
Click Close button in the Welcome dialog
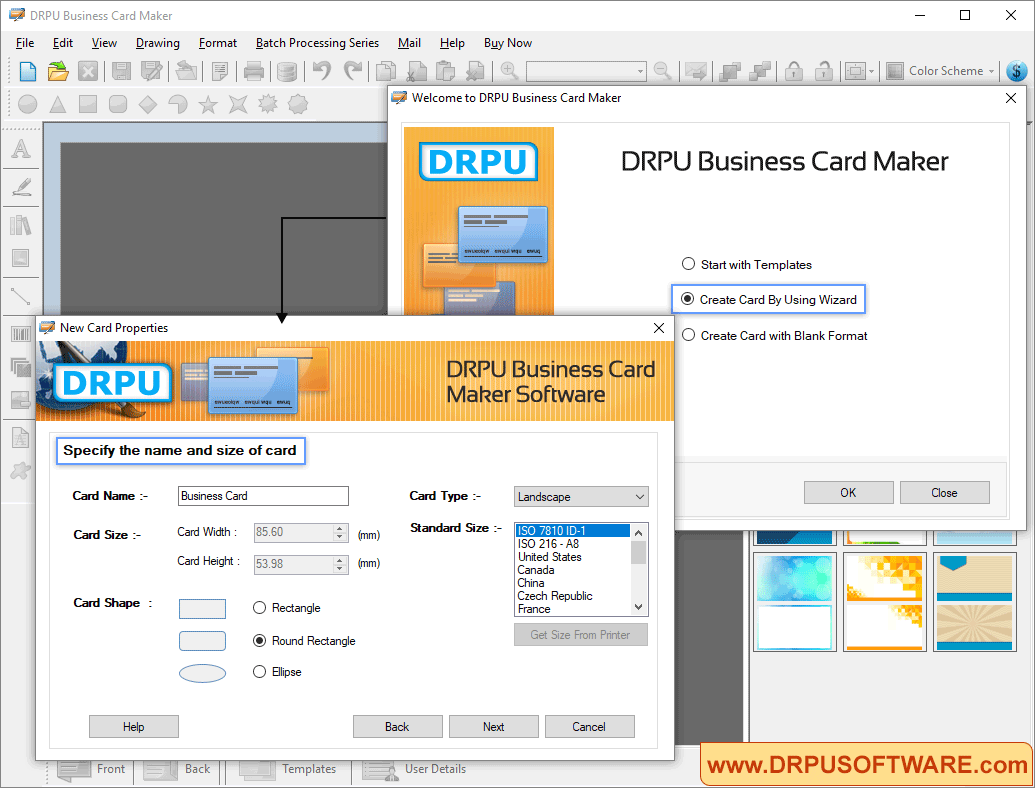(x=945, y=492)
